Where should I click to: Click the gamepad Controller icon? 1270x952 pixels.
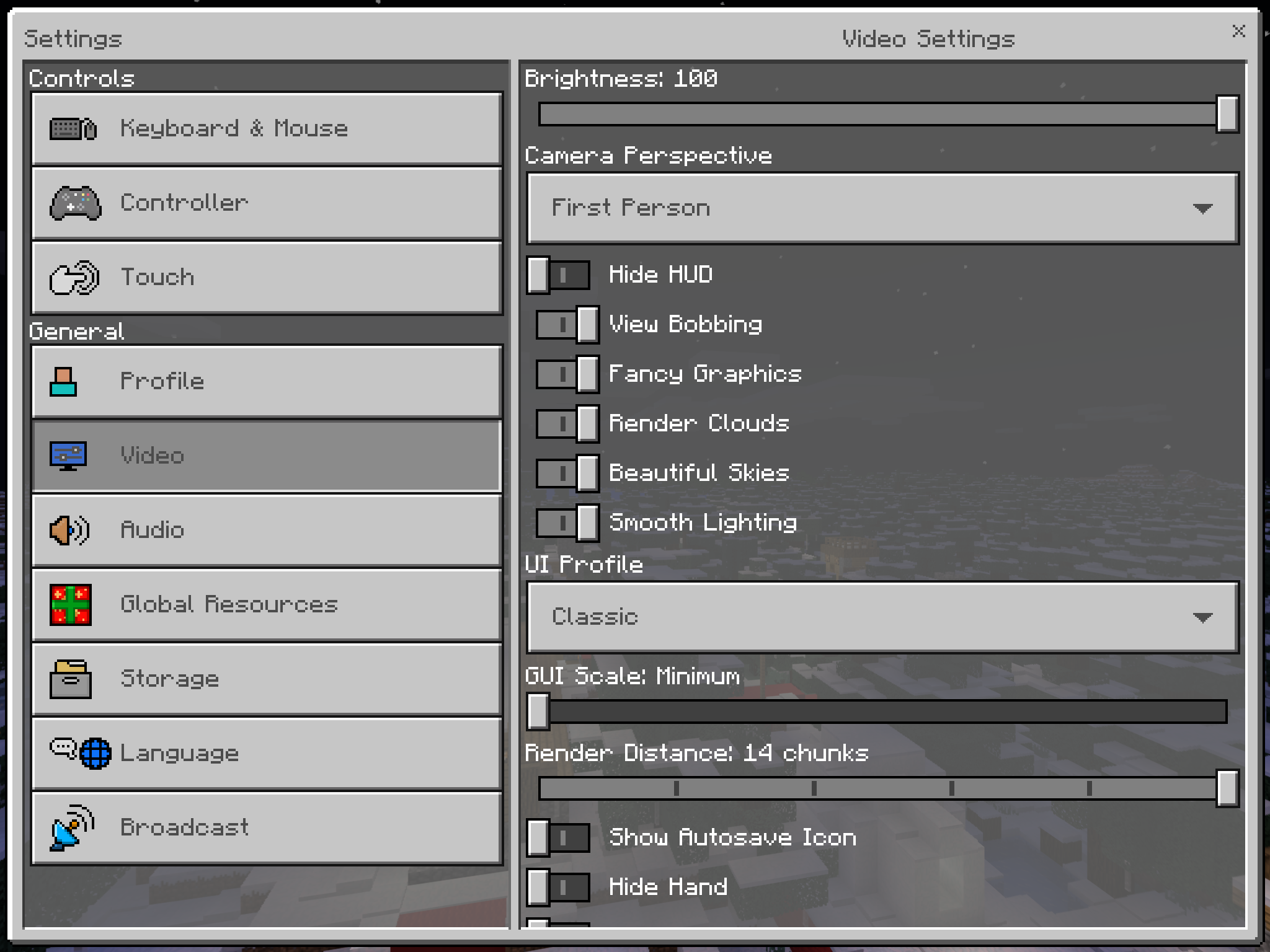[x=75, y=203]
